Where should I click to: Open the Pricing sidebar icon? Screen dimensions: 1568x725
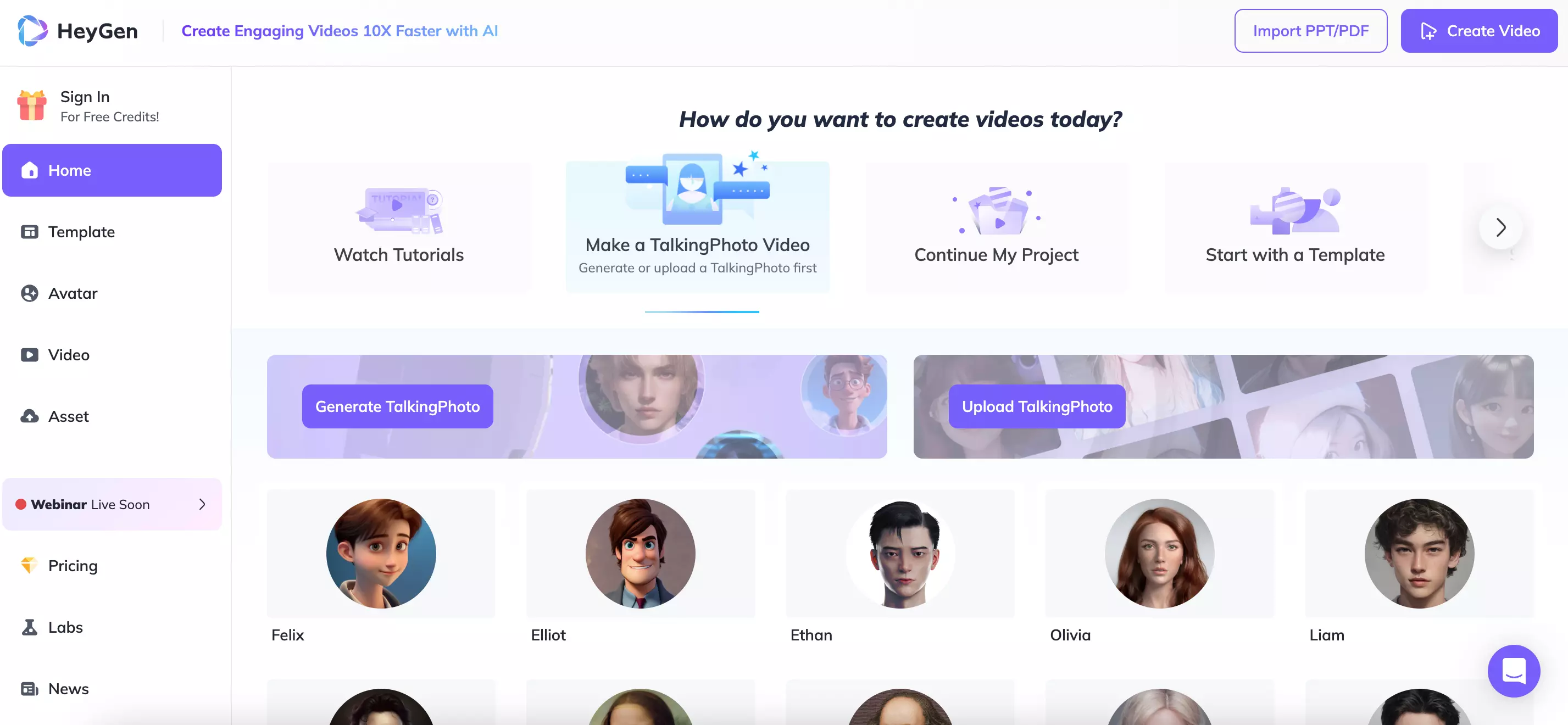point(29,565)
